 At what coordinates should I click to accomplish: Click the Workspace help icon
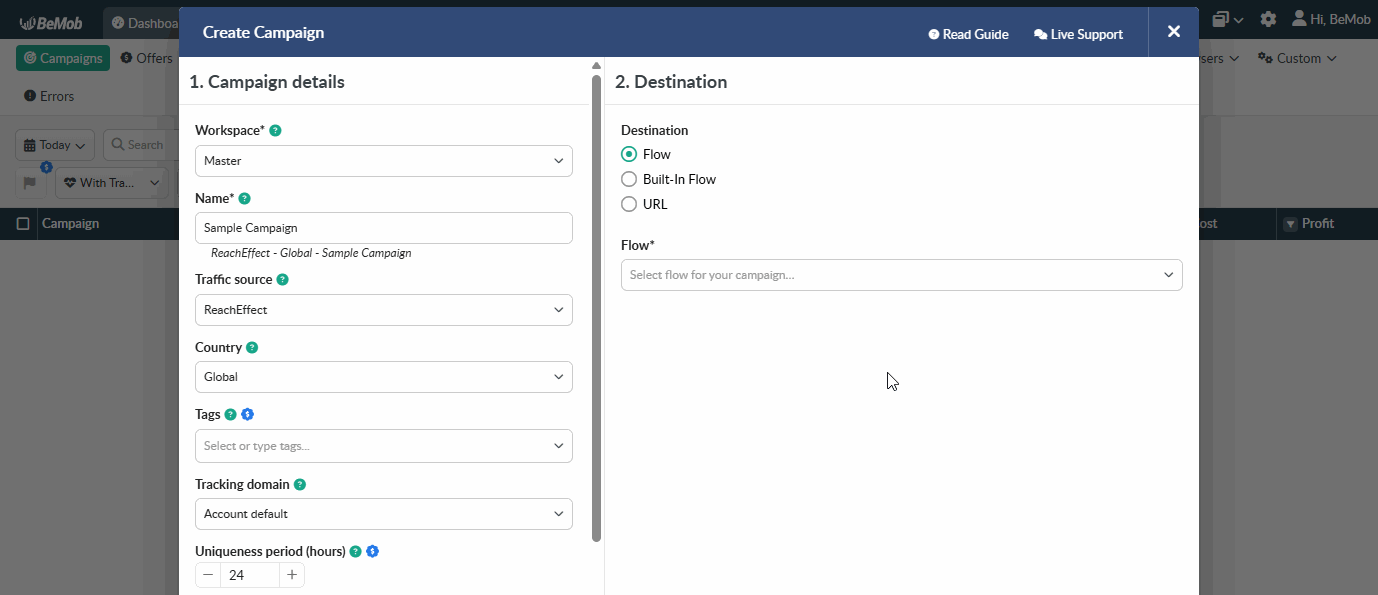276,131
